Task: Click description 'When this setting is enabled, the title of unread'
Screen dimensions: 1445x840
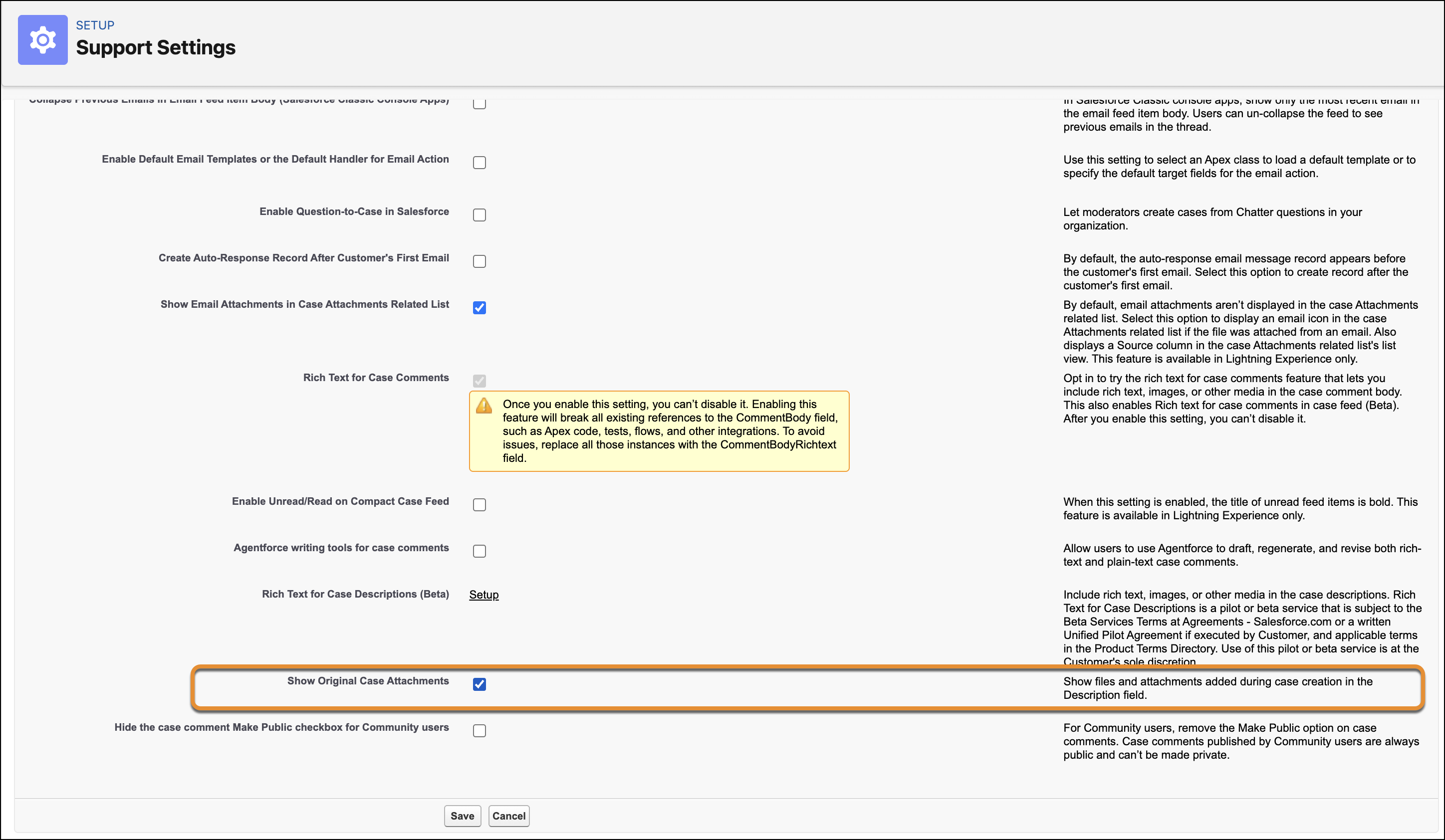Action: point(1240,509)
